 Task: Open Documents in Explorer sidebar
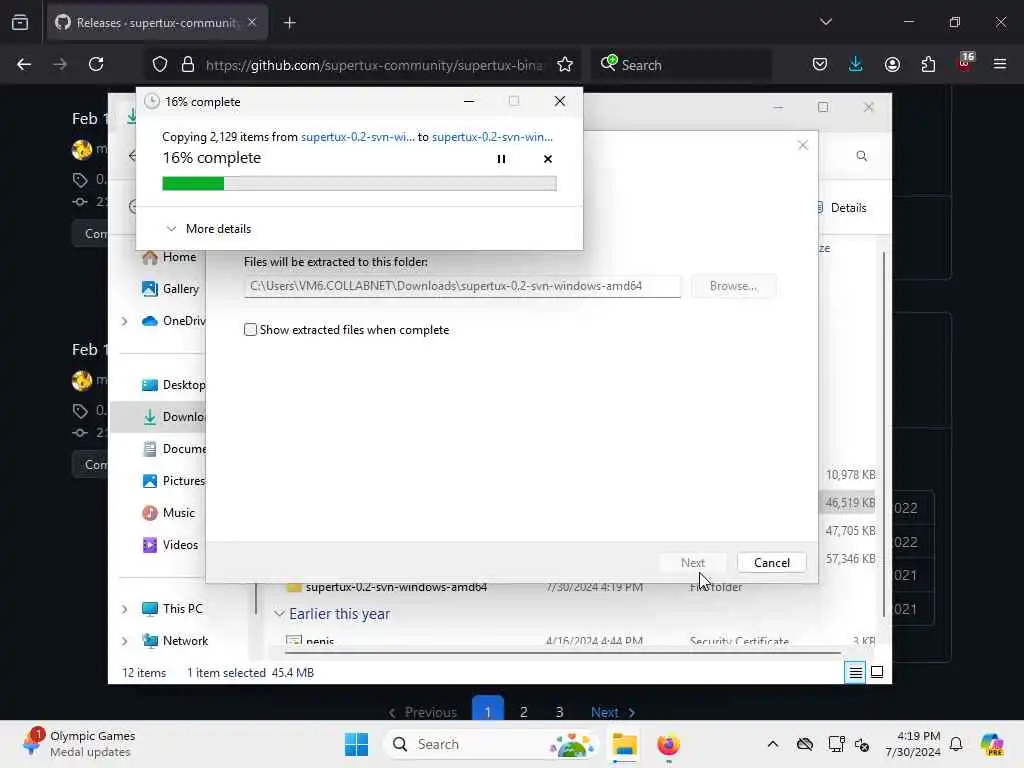173,449
